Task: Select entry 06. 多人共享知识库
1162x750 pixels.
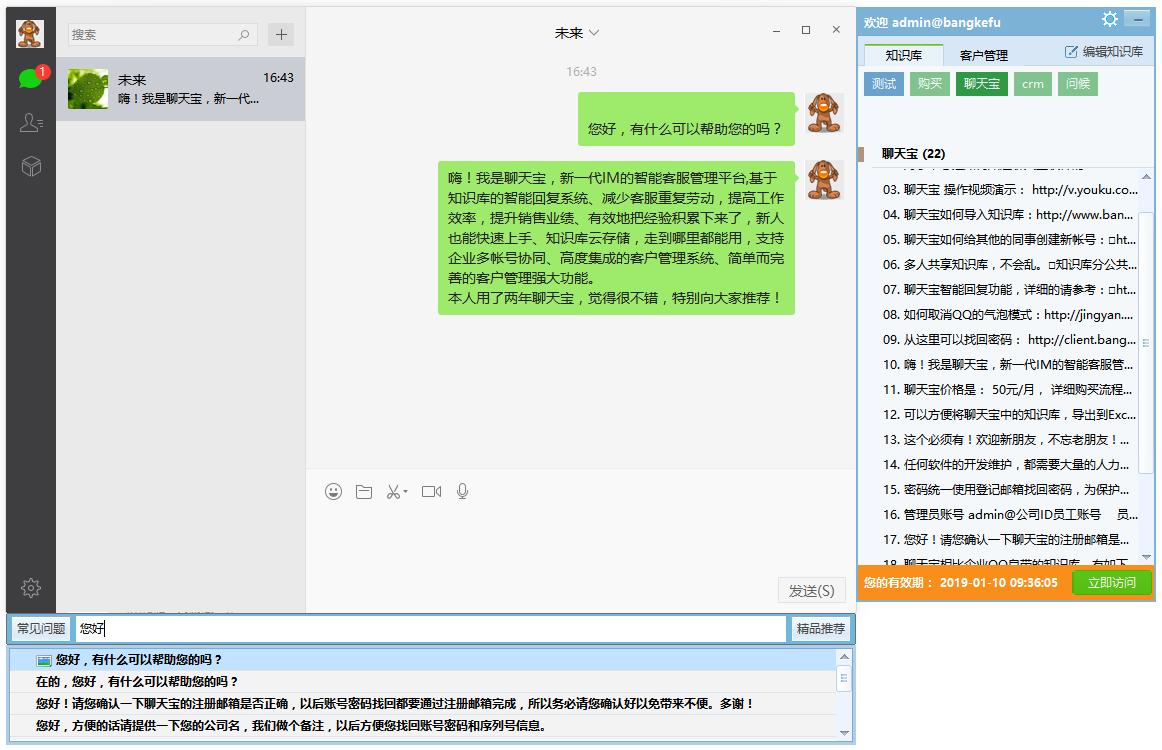Action: [1009, 265]
